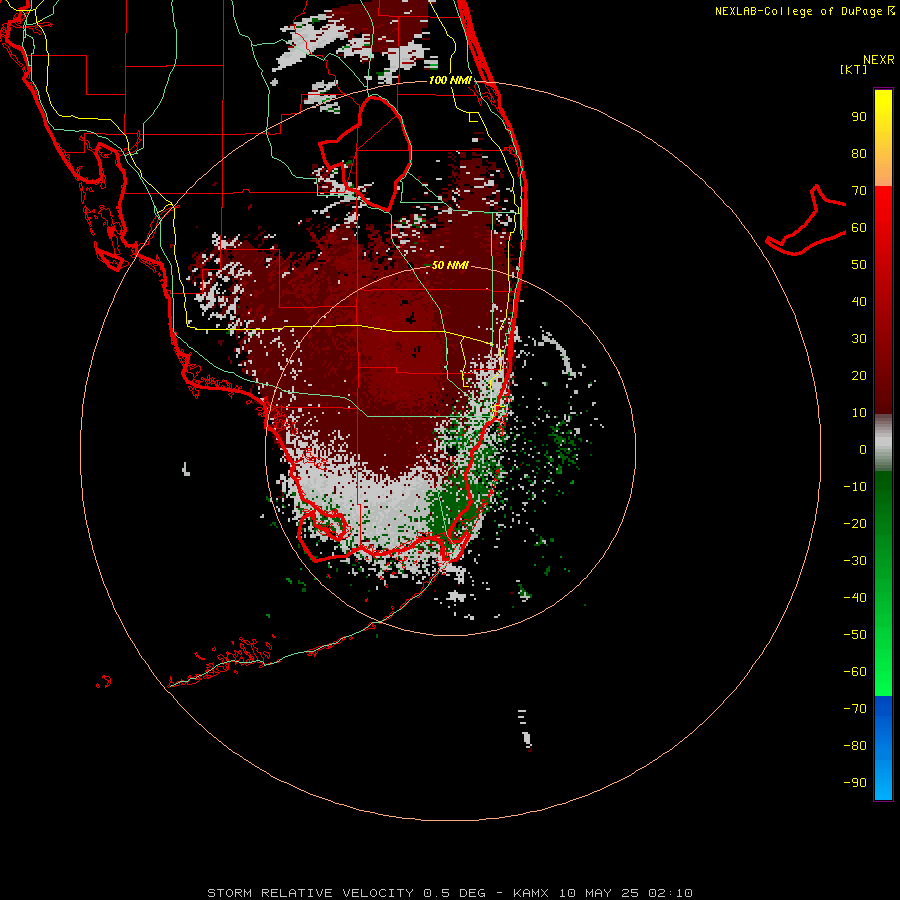Viewport: 900px width, 900px height.
Task: Click the 20 value on velocity scale
Action: pyautogui.click(x=859, y=375)
